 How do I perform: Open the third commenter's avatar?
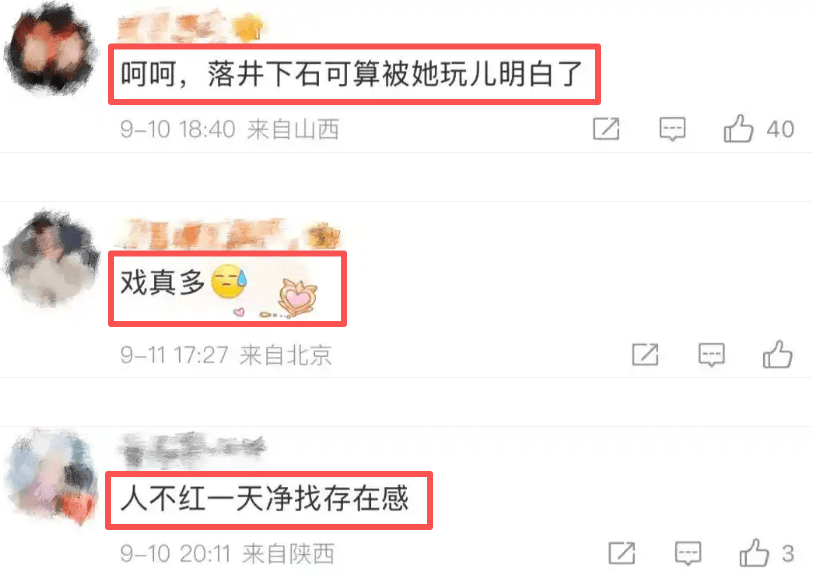click(x=51, y=476)
